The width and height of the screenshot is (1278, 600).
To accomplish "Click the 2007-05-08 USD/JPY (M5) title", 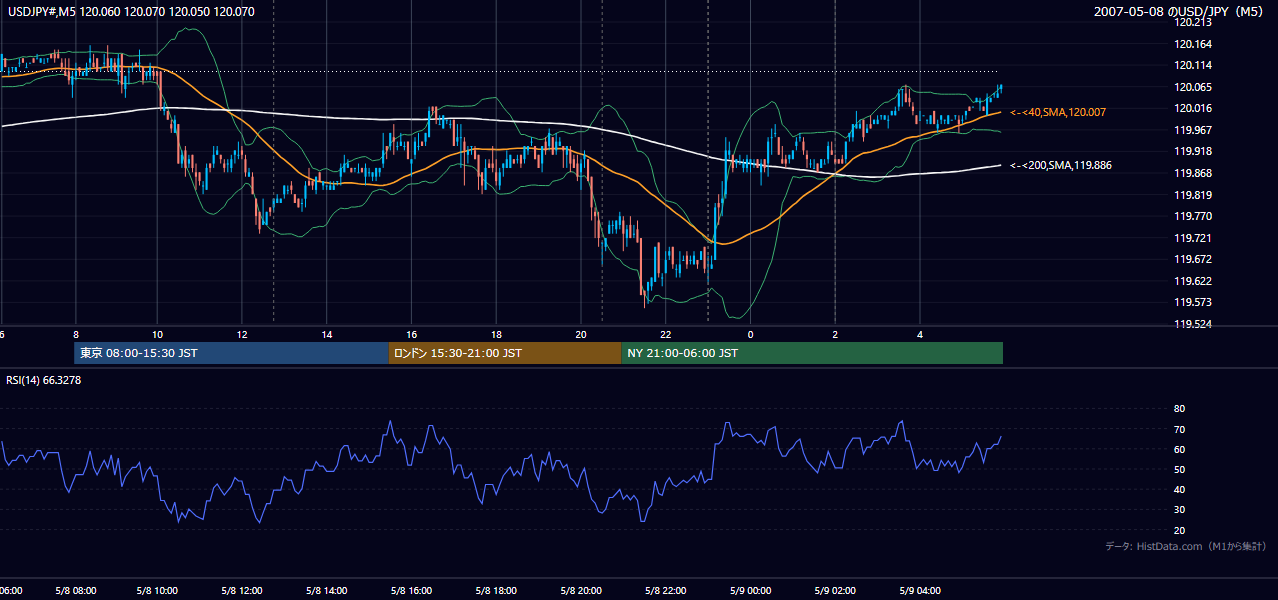I will click(x=1180, y=12).
